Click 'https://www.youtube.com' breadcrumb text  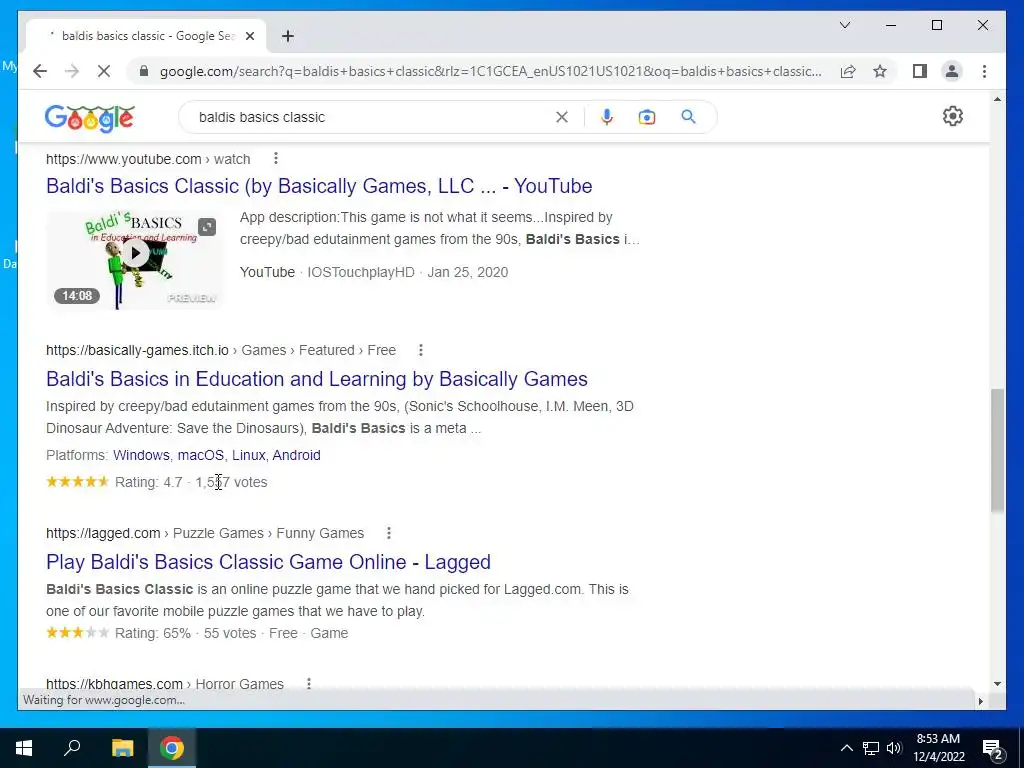coord(123,159)
